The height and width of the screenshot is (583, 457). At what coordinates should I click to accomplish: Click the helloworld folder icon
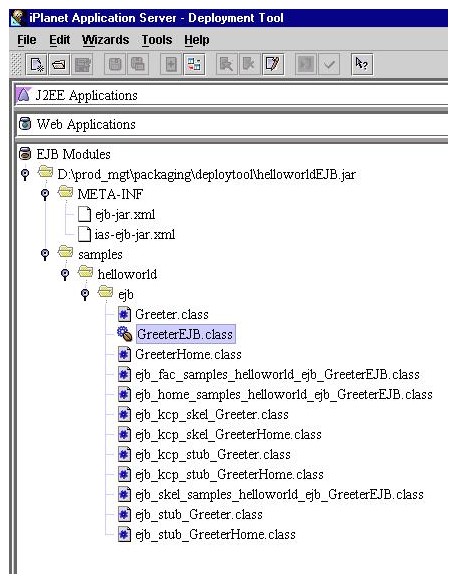pyautogui.click(x=86, y=272)
